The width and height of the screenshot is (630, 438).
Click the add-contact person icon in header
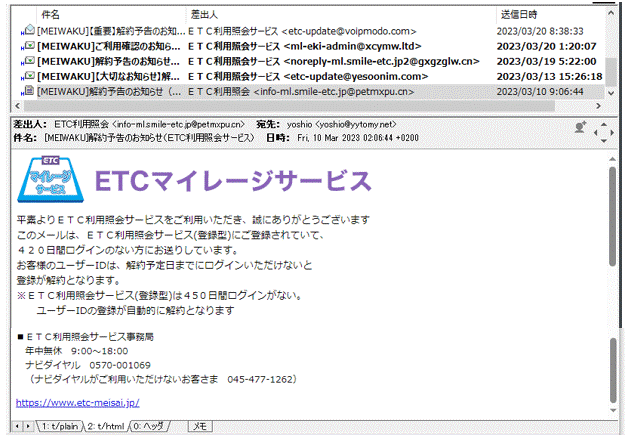(580, 127)
